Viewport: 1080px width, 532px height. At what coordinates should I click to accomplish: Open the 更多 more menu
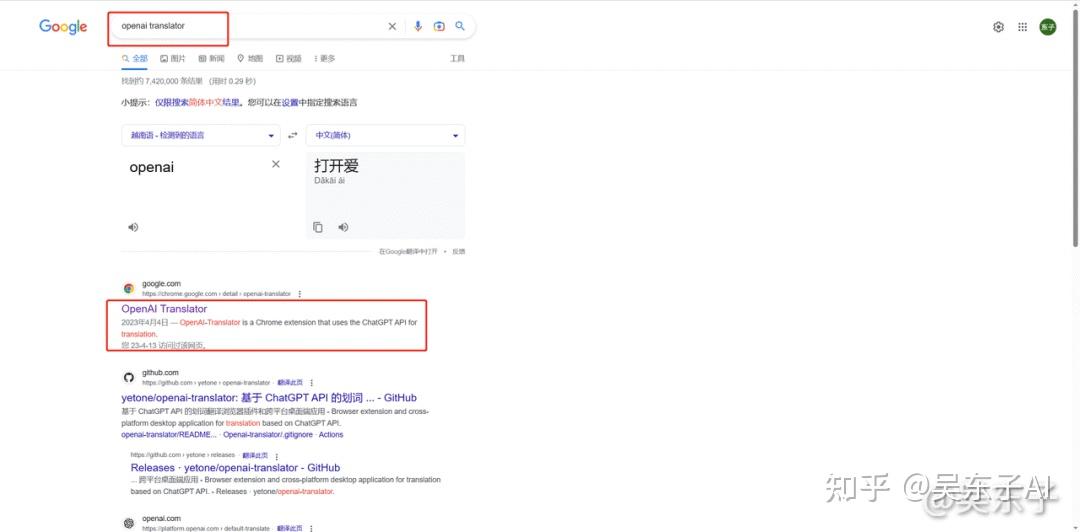coord(324,59)
